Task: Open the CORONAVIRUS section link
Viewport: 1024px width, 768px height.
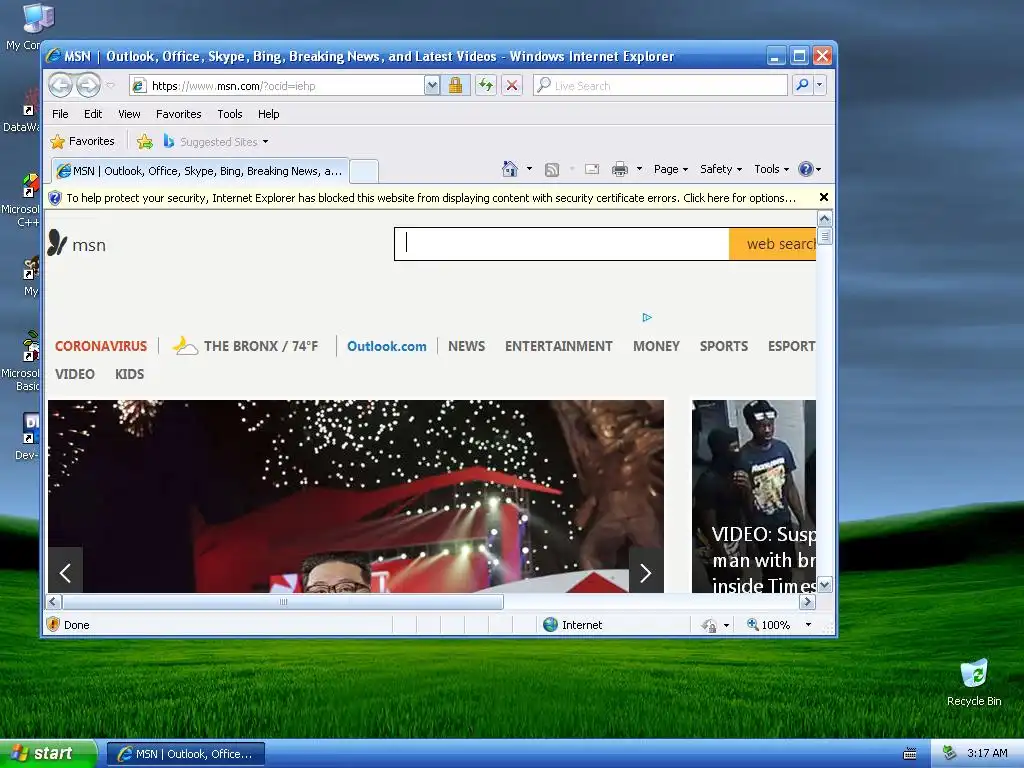Action: coord(101,346)
